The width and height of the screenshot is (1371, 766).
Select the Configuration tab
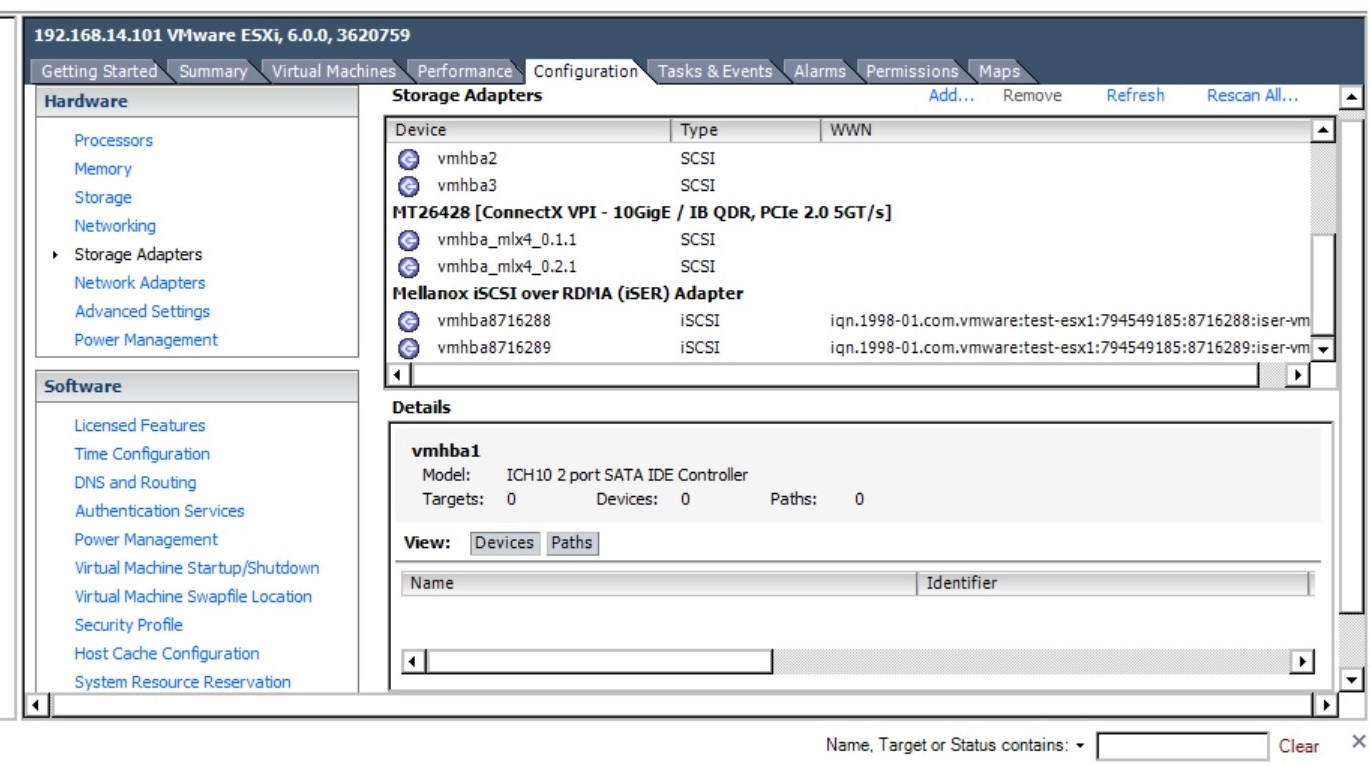(x=585, y=71)
